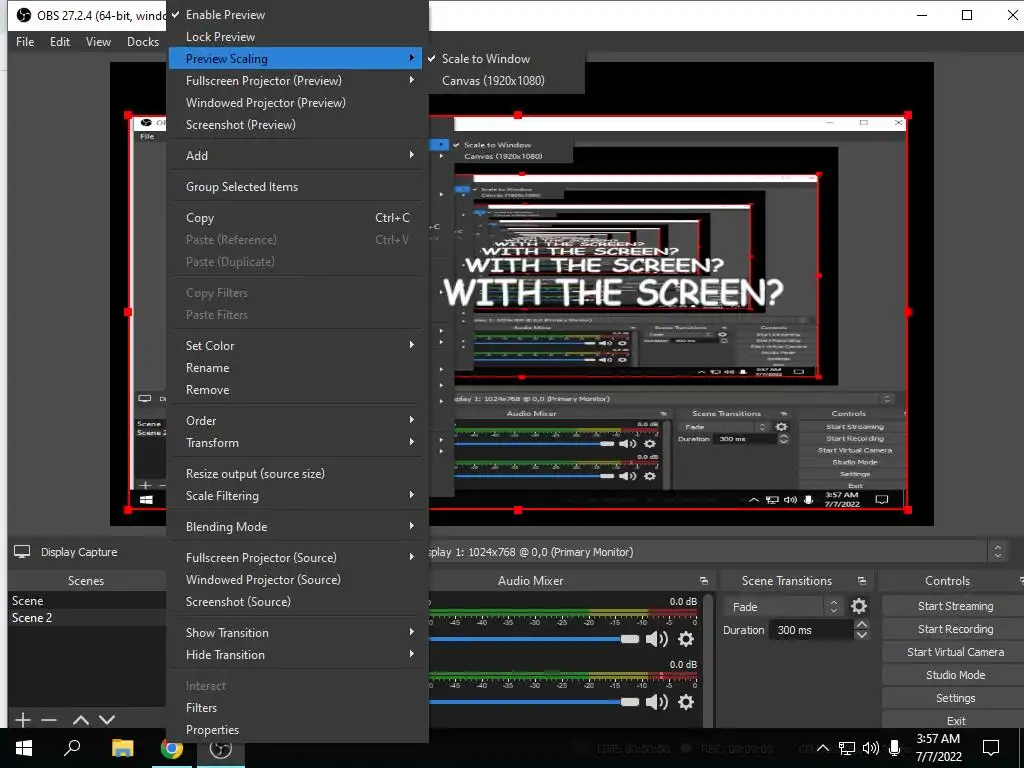
Task: Open settings gear for second audio track
Action: pos(686,702)
